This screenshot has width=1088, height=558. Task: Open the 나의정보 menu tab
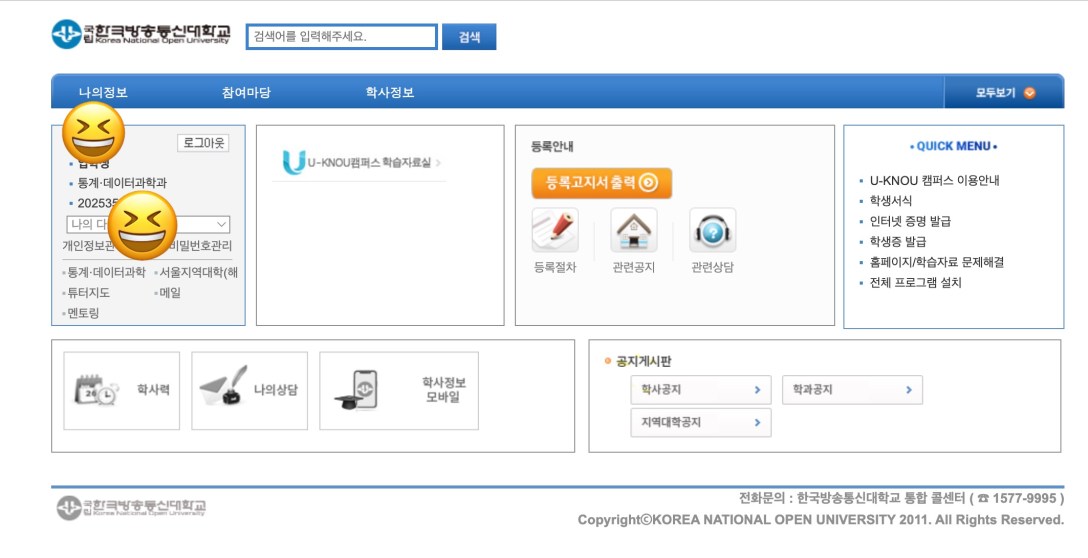pos(103,93)
